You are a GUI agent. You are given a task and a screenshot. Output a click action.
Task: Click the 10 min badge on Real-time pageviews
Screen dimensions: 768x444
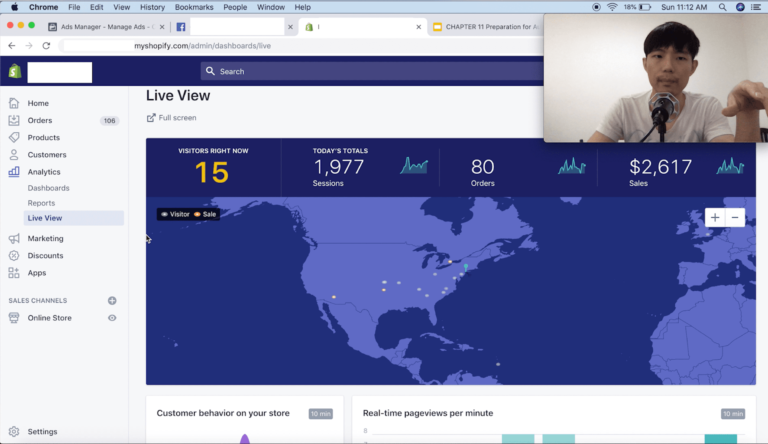coord(733,414)
